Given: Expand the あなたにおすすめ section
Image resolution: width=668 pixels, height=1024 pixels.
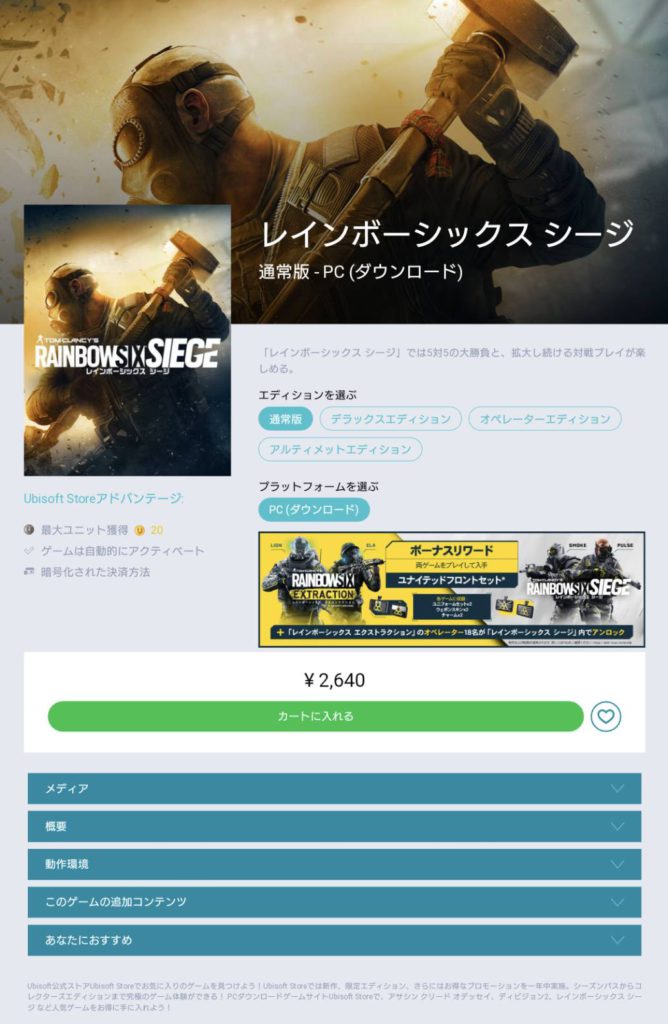Looking at the screenshot, I should [334, 940].
